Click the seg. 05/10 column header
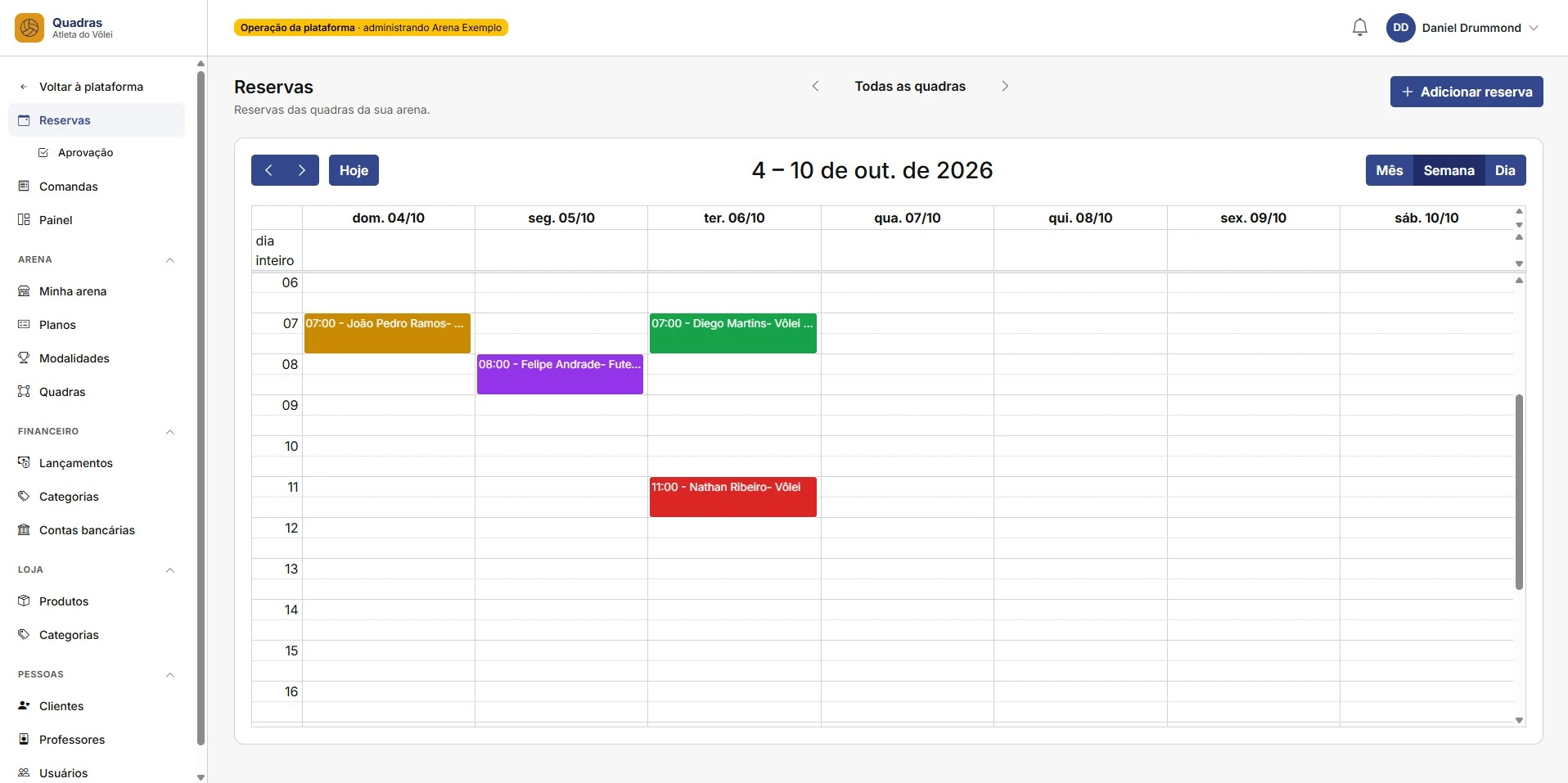The height and width of the screenshot is (783, 1568). (561, 218)
